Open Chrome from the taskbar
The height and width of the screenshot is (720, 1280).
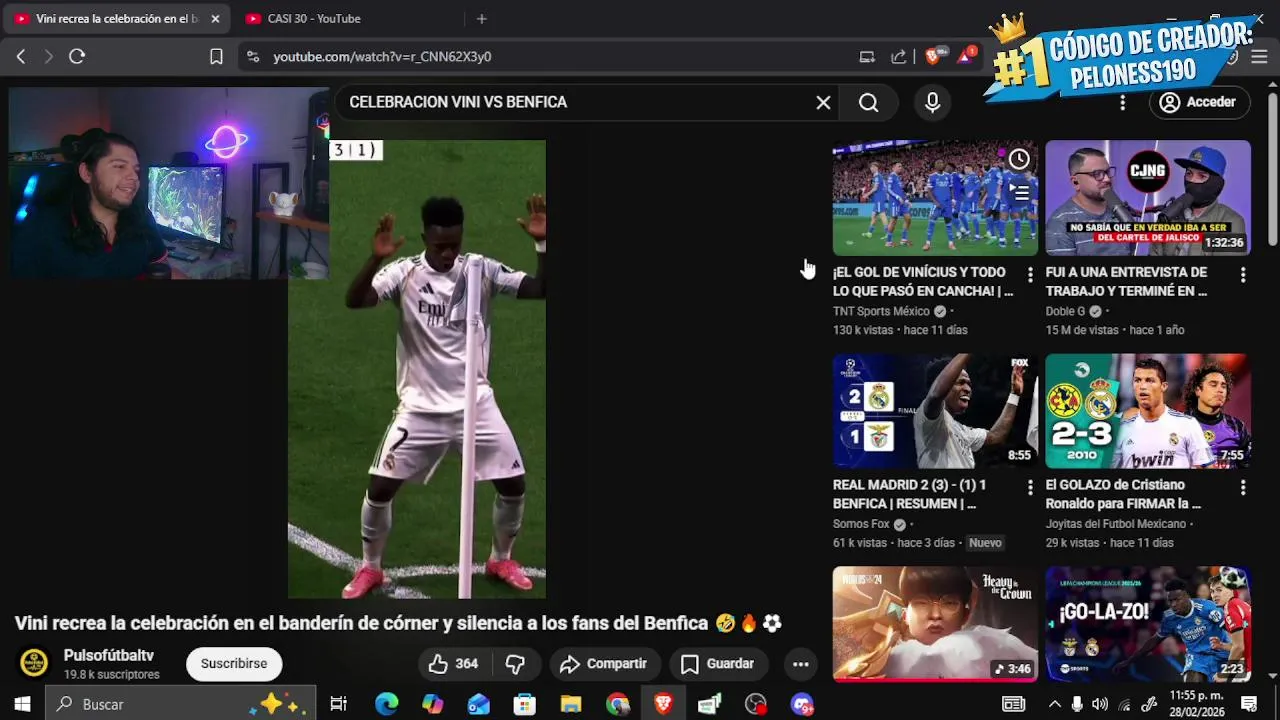point(618,704)
